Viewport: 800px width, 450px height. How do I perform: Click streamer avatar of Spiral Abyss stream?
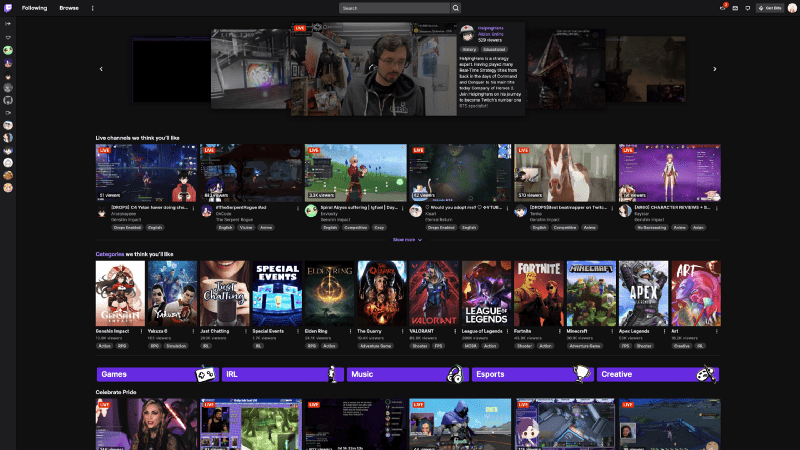[x=311, y=211]
